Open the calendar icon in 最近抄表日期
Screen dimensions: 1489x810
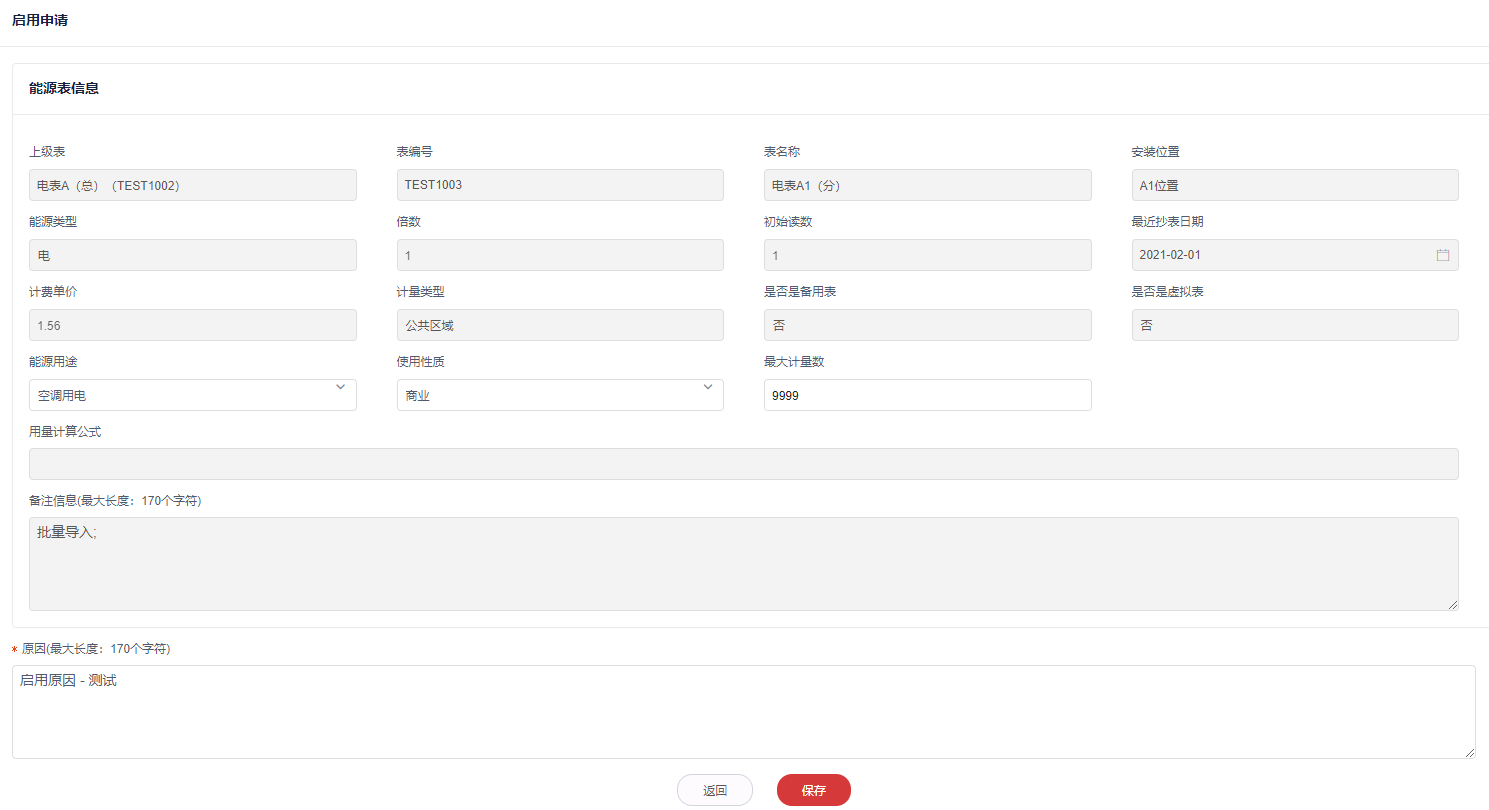tap(1442, 255)
